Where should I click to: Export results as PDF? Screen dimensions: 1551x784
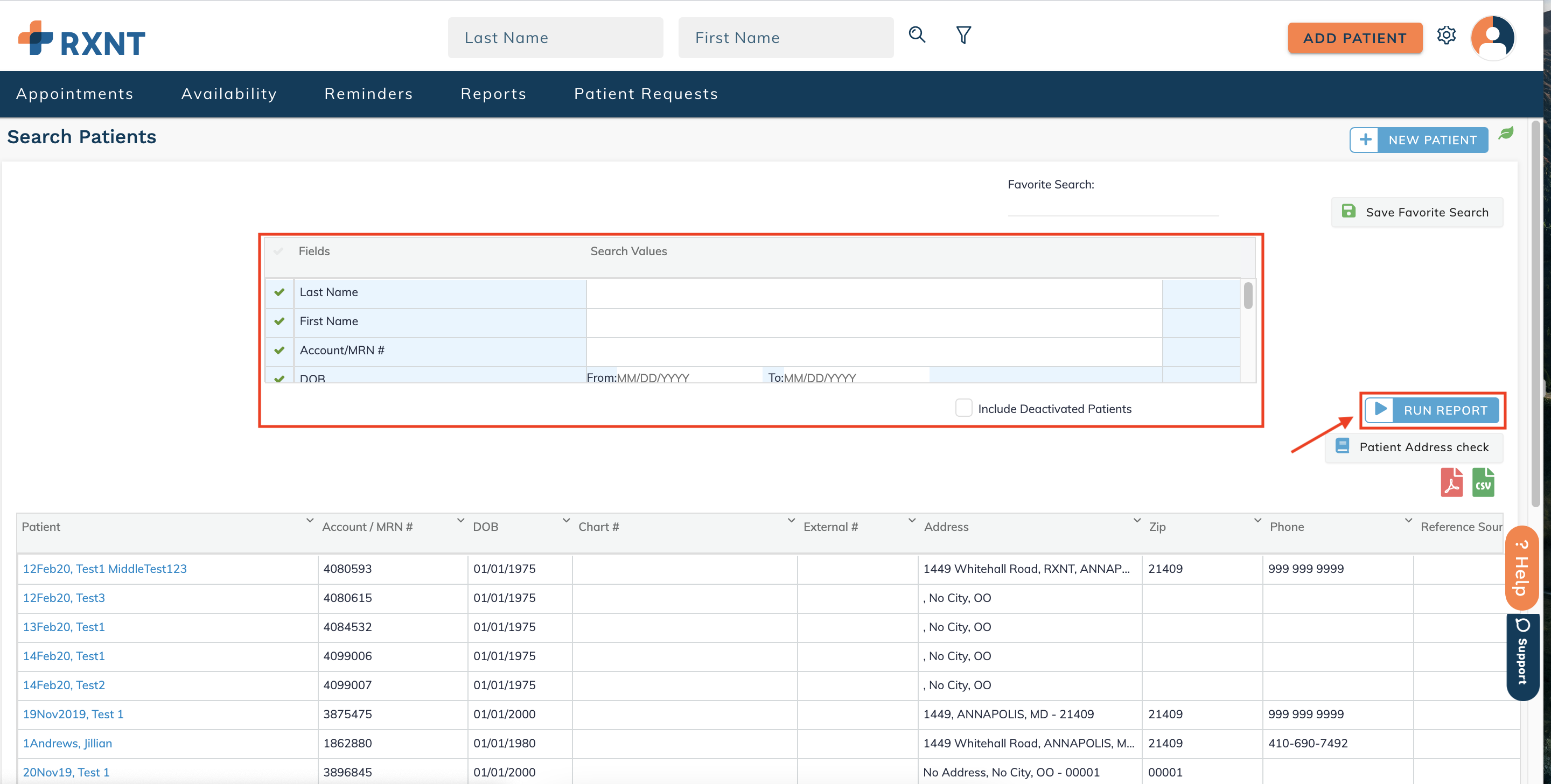click(1452, 482)
